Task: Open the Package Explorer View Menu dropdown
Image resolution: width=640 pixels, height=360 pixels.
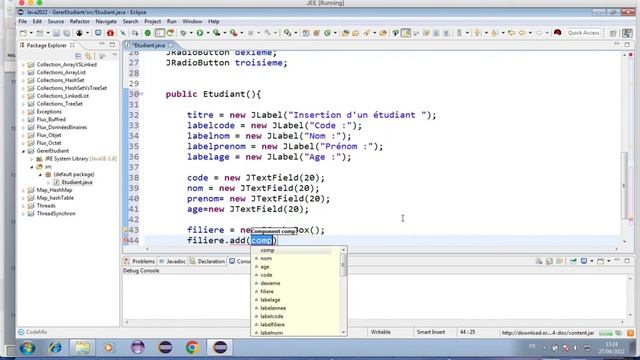Action: tap(115, 56)
